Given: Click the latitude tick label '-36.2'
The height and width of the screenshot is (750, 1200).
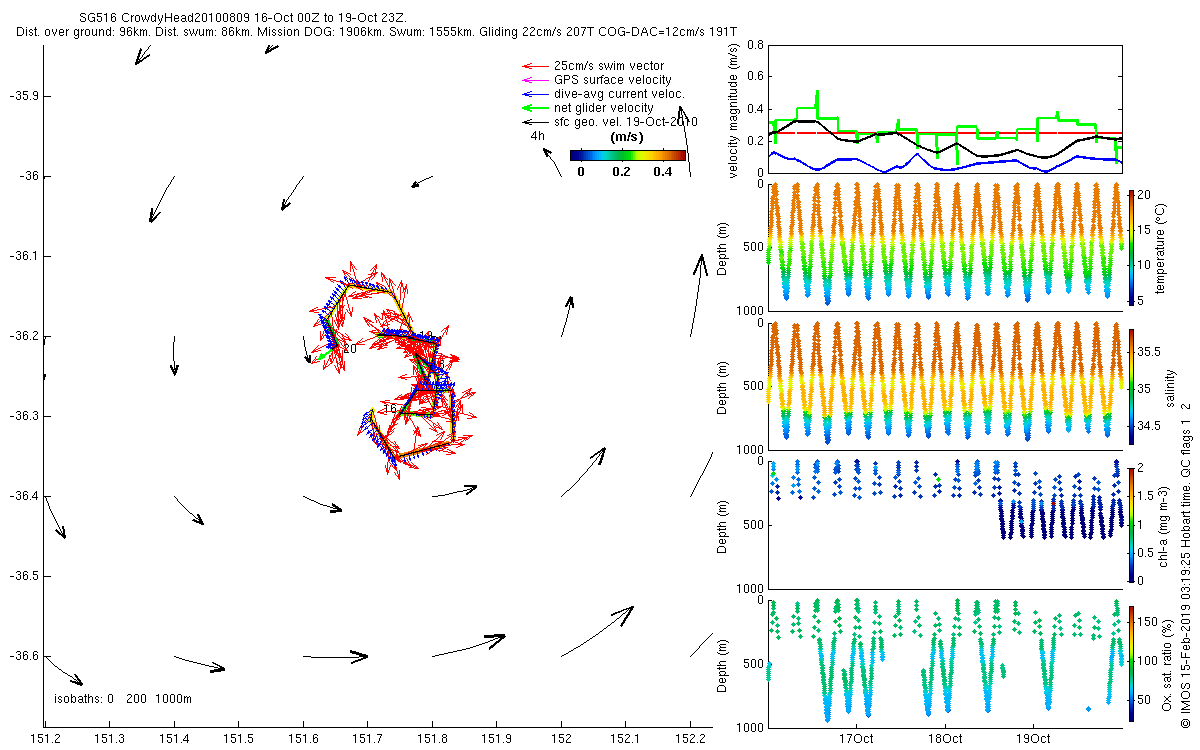Looking at the screenshot, I should (23, 336).
